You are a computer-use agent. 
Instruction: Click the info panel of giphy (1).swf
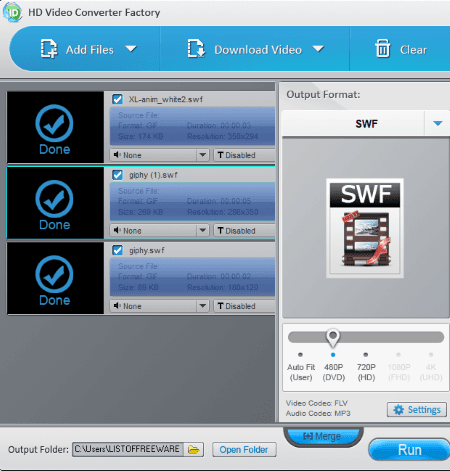[193, 202]
